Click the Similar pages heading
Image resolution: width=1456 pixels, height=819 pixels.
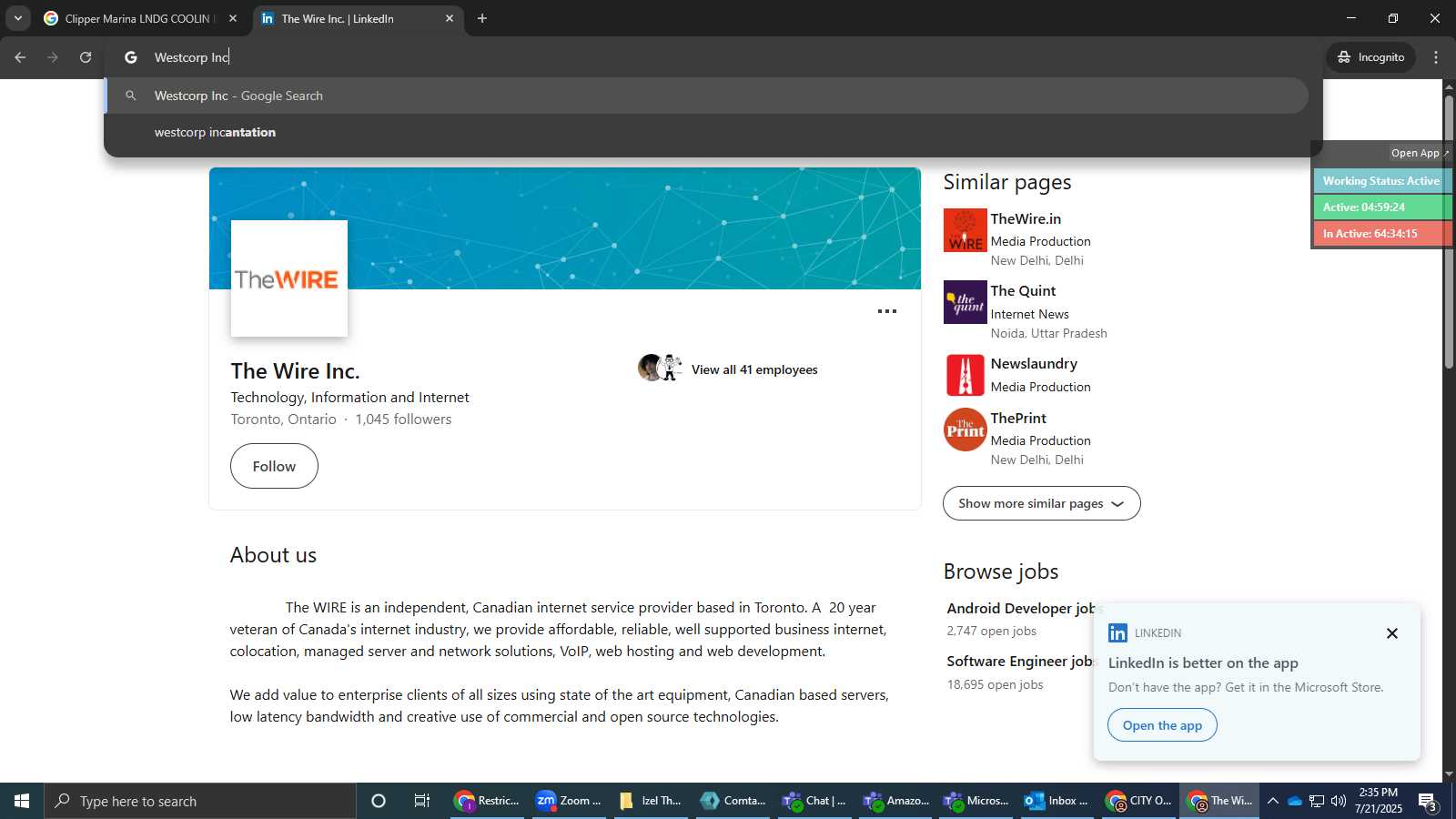click(x=1007, y=182)
